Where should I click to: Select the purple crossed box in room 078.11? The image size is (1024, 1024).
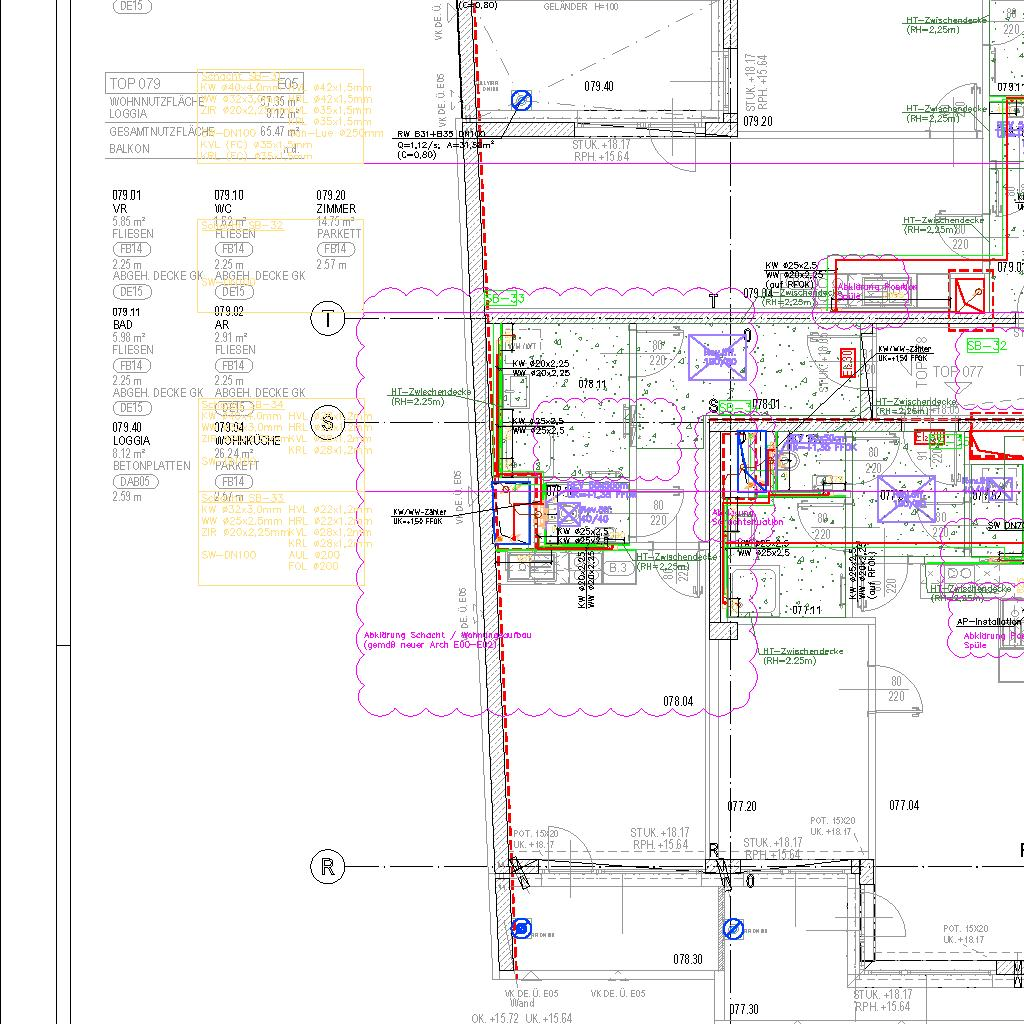[717, 357]
